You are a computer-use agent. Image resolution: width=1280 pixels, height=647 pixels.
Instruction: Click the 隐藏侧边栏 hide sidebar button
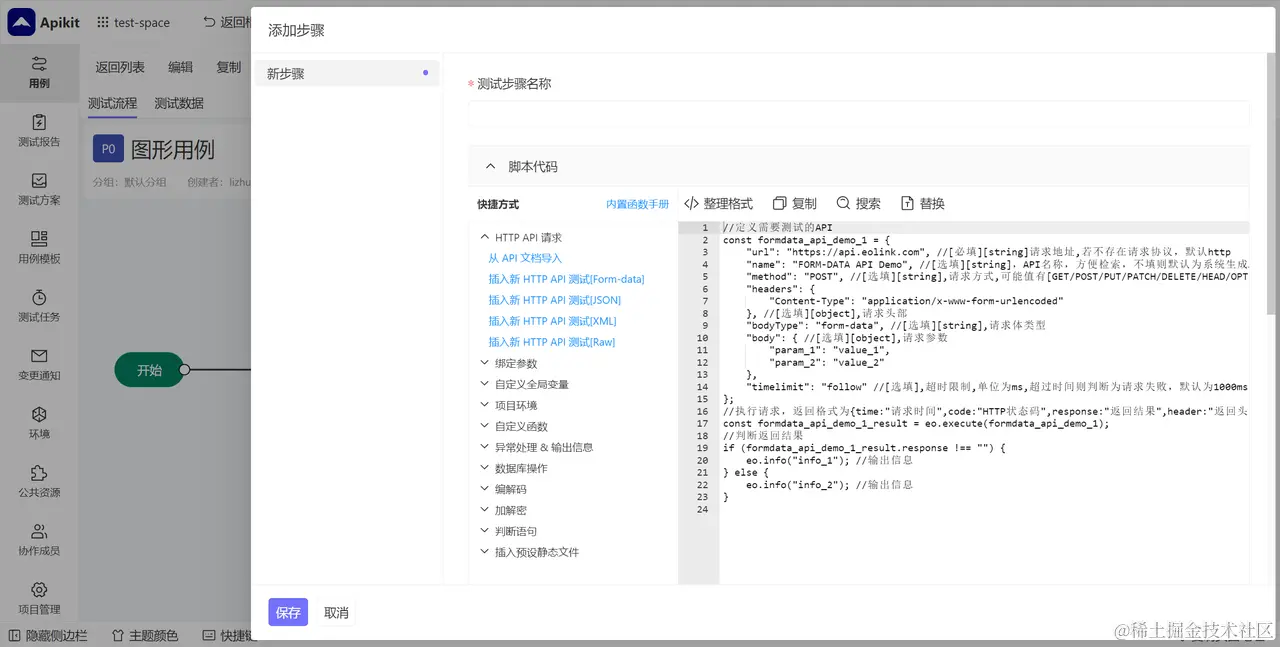(x=47, y=635)
